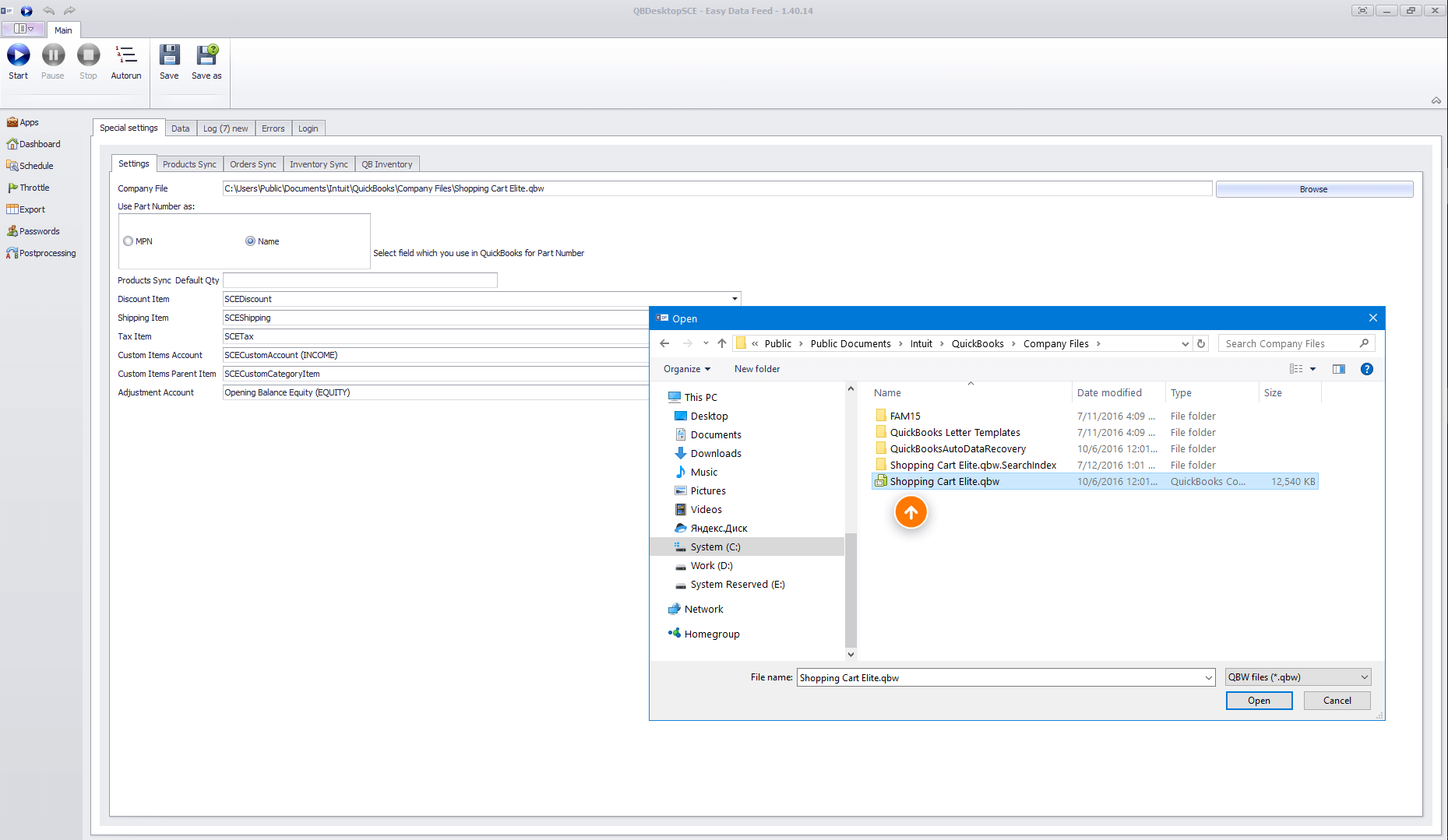1448x840 pixels.
Task: Switch to the Login tab
Action: point(308,128)
